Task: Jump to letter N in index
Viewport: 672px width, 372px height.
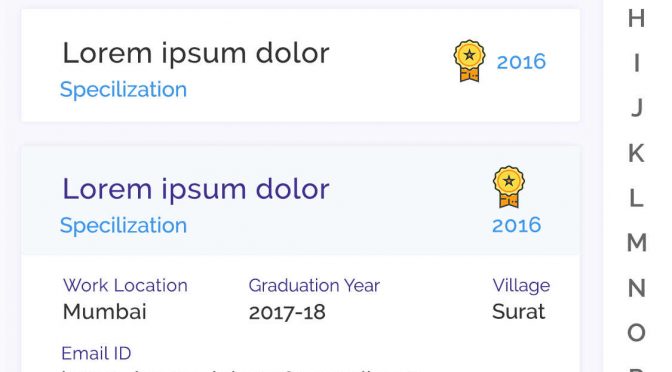Action: pos(636,288)
